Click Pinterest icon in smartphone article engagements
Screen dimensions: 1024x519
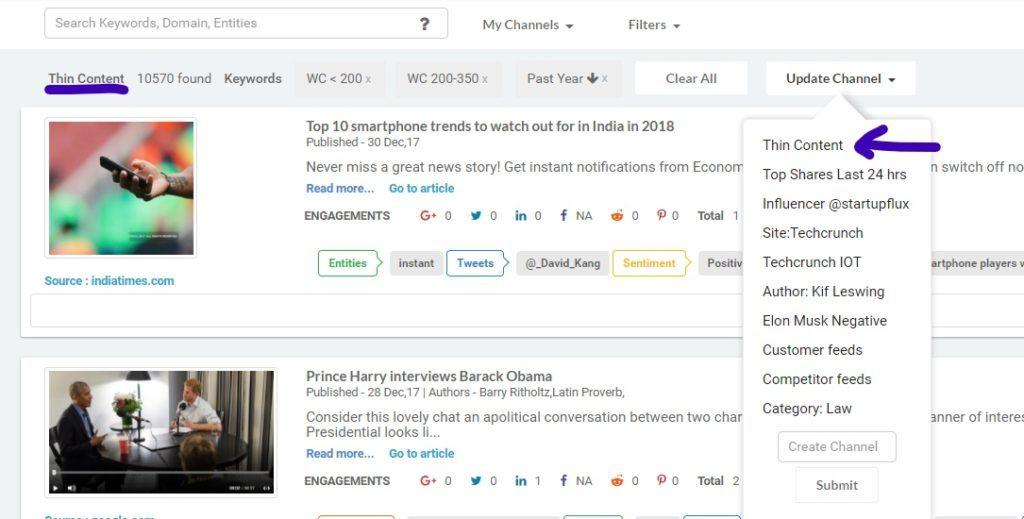click(662, 215)
